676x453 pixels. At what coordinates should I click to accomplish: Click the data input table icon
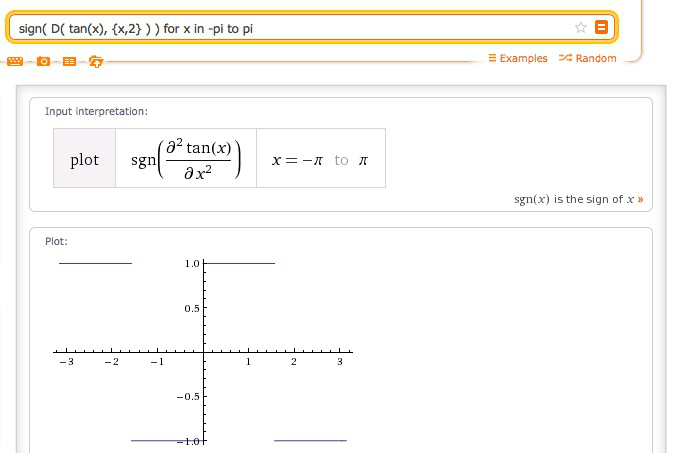pyautogui.click(x=69, y=62)
